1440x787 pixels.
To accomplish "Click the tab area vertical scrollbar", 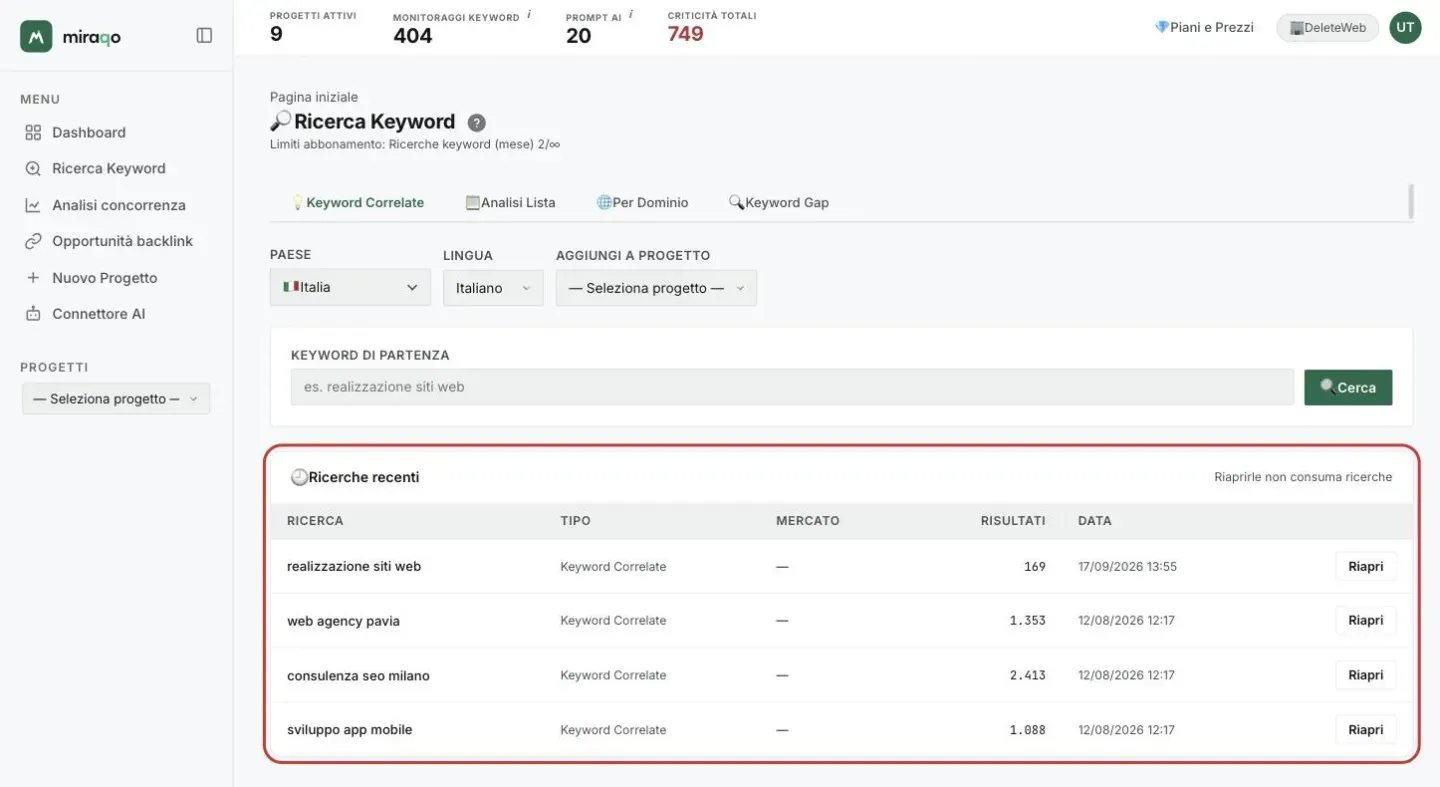I will (1411, 201).
